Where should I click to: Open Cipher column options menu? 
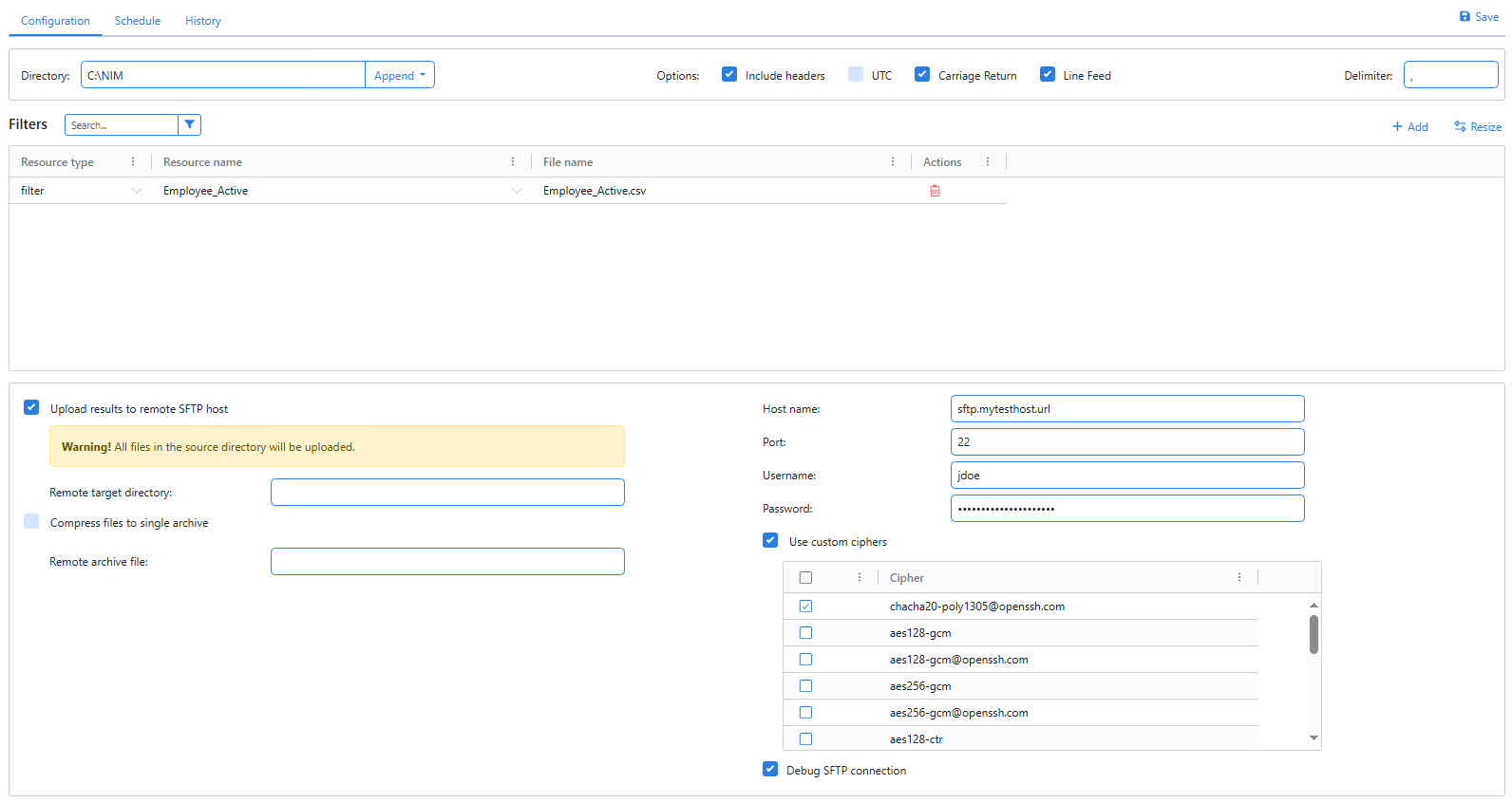pos(1239,577)
